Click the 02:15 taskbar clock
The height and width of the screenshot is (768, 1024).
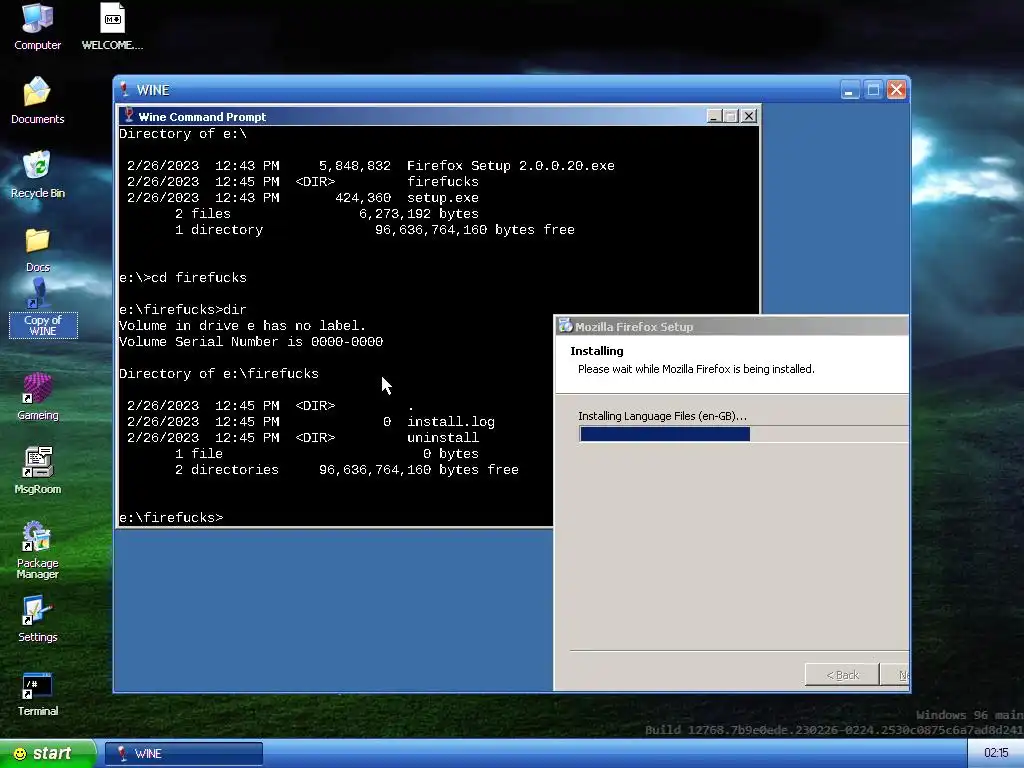point(995,754)
